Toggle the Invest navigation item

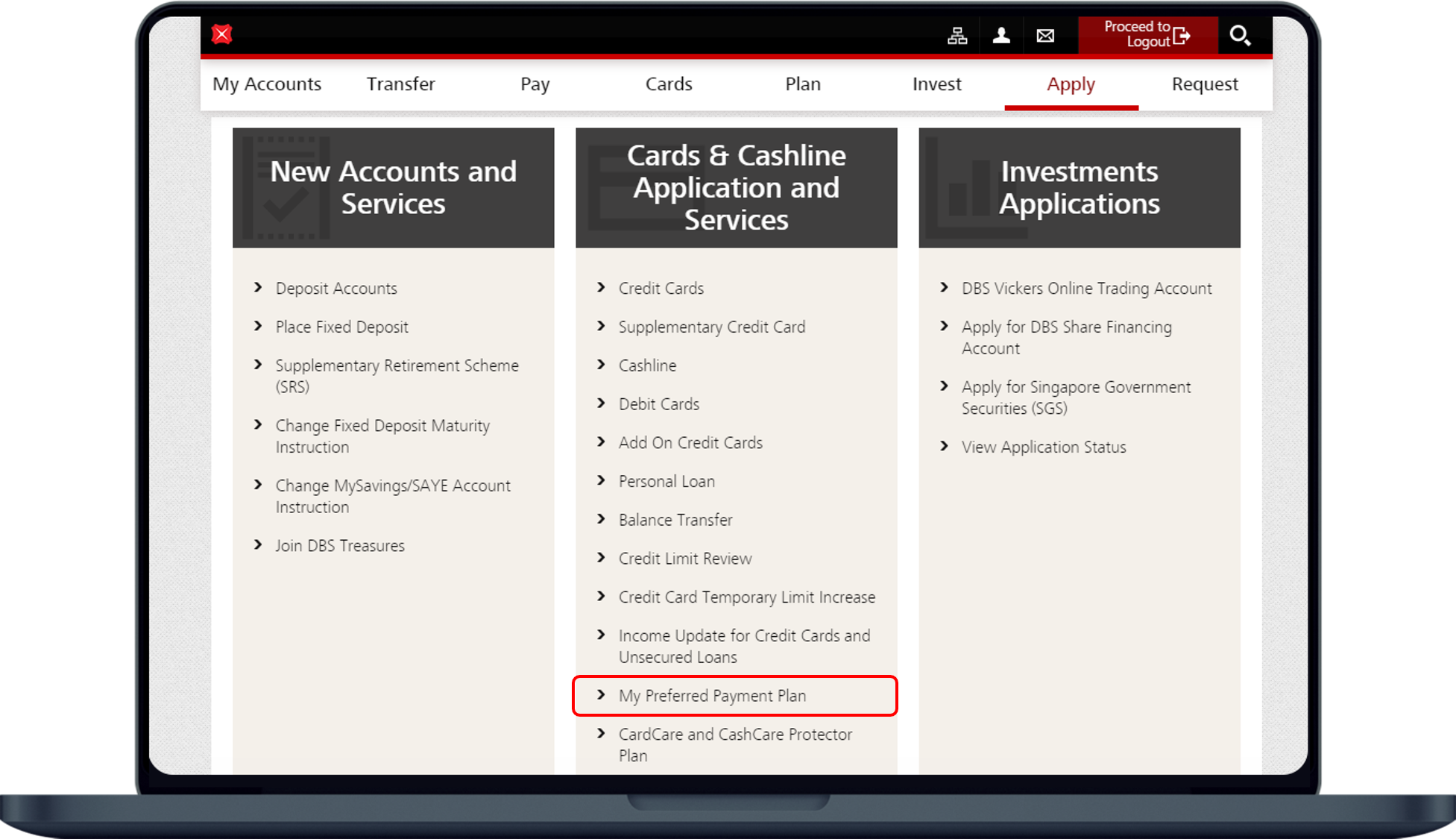(x=938, y=84)
